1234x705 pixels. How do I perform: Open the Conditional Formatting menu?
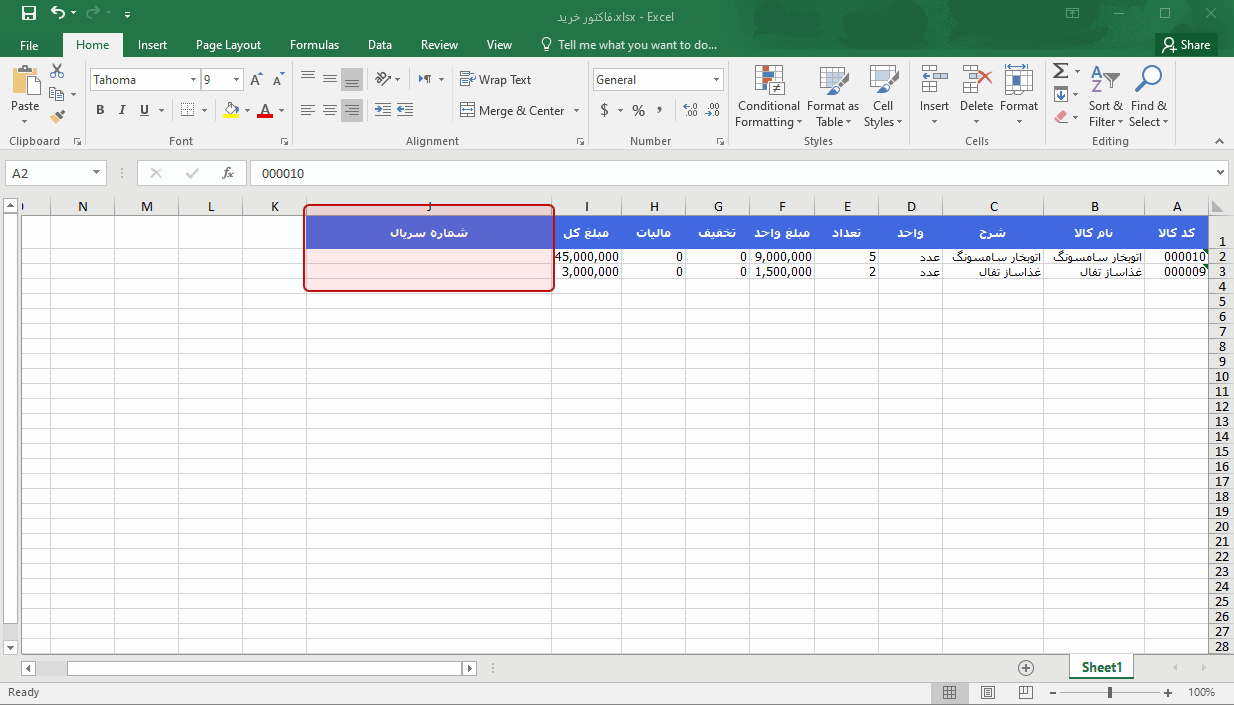click(768, 97)
